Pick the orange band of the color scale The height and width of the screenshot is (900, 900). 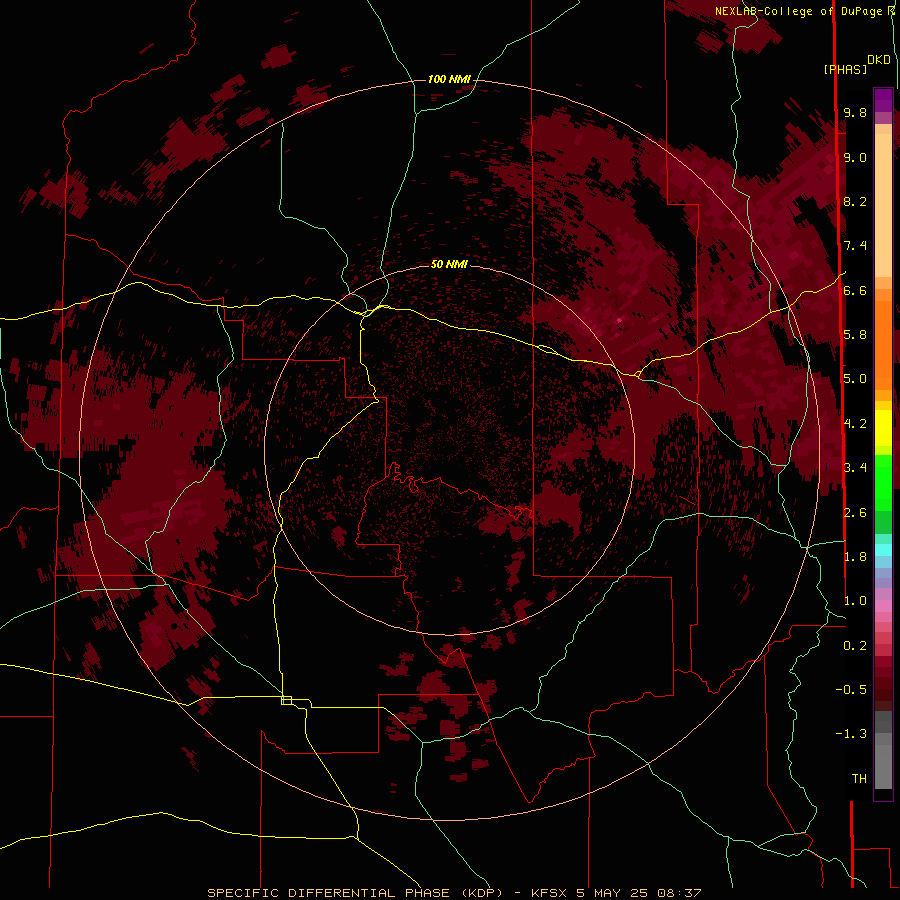(x=883, y=344)
